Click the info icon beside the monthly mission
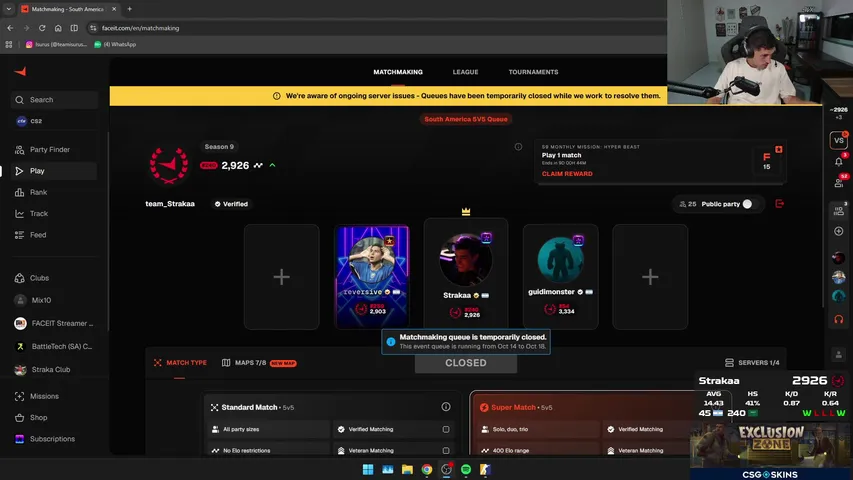 click(x=518, y=147)
